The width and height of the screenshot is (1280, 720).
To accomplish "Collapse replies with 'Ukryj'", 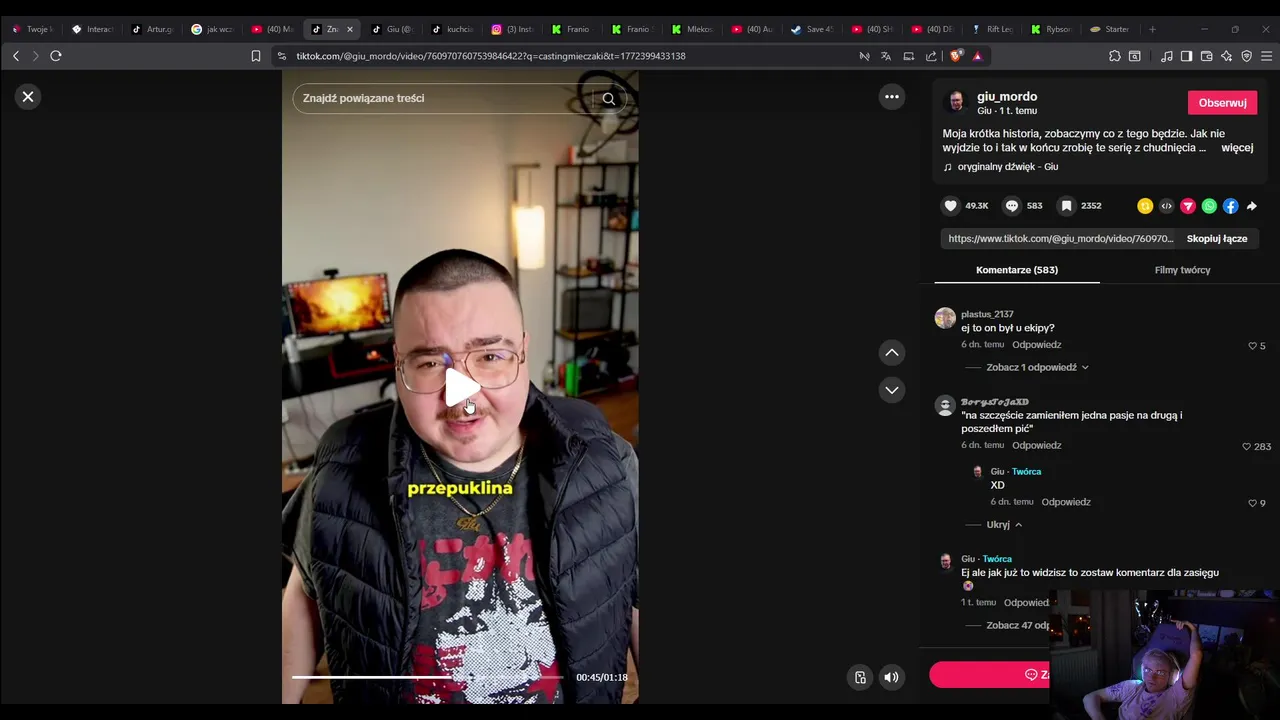I will [1004, 525].
